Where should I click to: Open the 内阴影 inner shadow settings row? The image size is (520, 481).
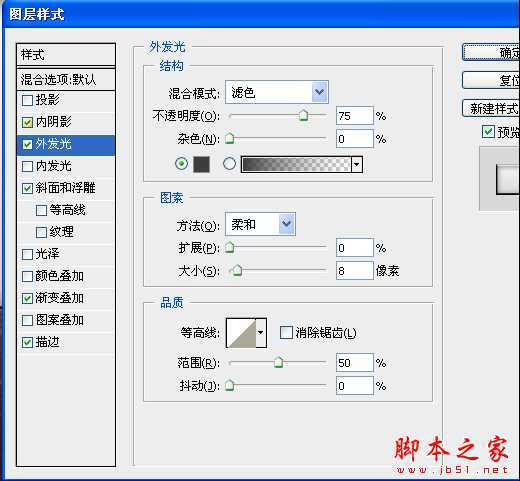tap(66, 123)
